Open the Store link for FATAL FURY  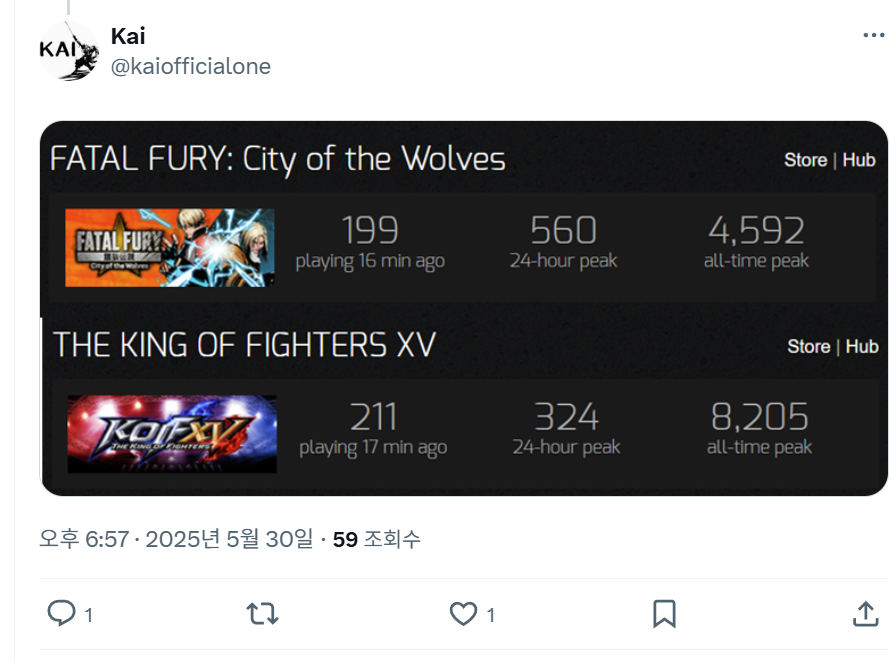tap(805, 160)
